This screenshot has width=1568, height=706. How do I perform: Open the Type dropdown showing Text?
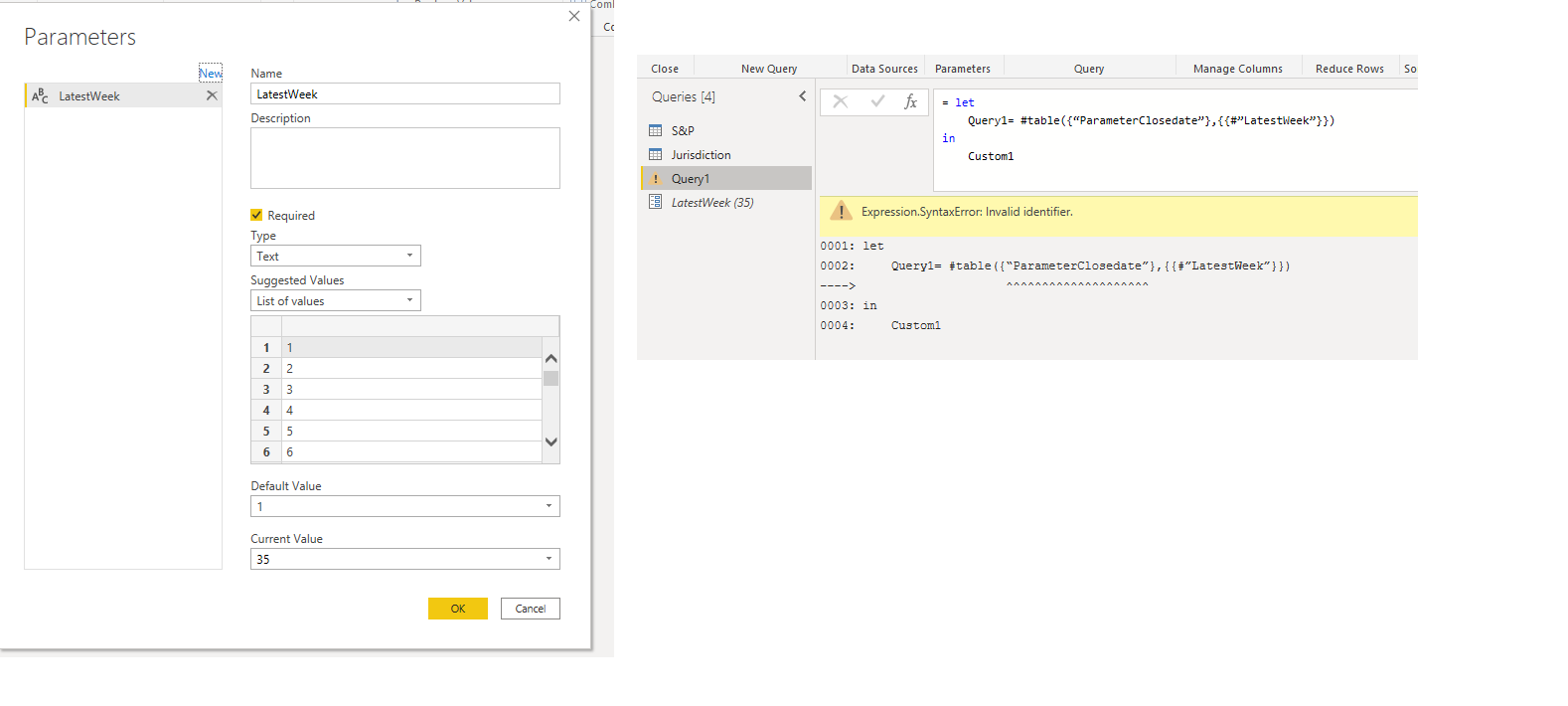pyautogui.click(x=336, y=256)
